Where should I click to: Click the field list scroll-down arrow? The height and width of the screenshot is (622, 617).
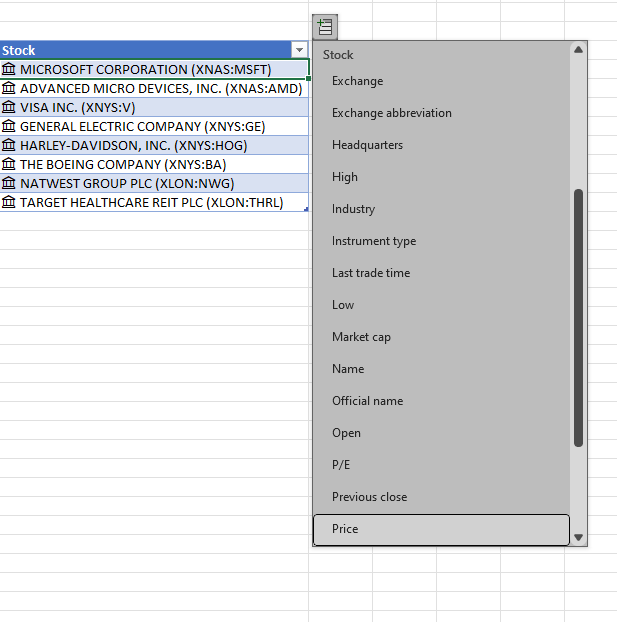point(578,538)
